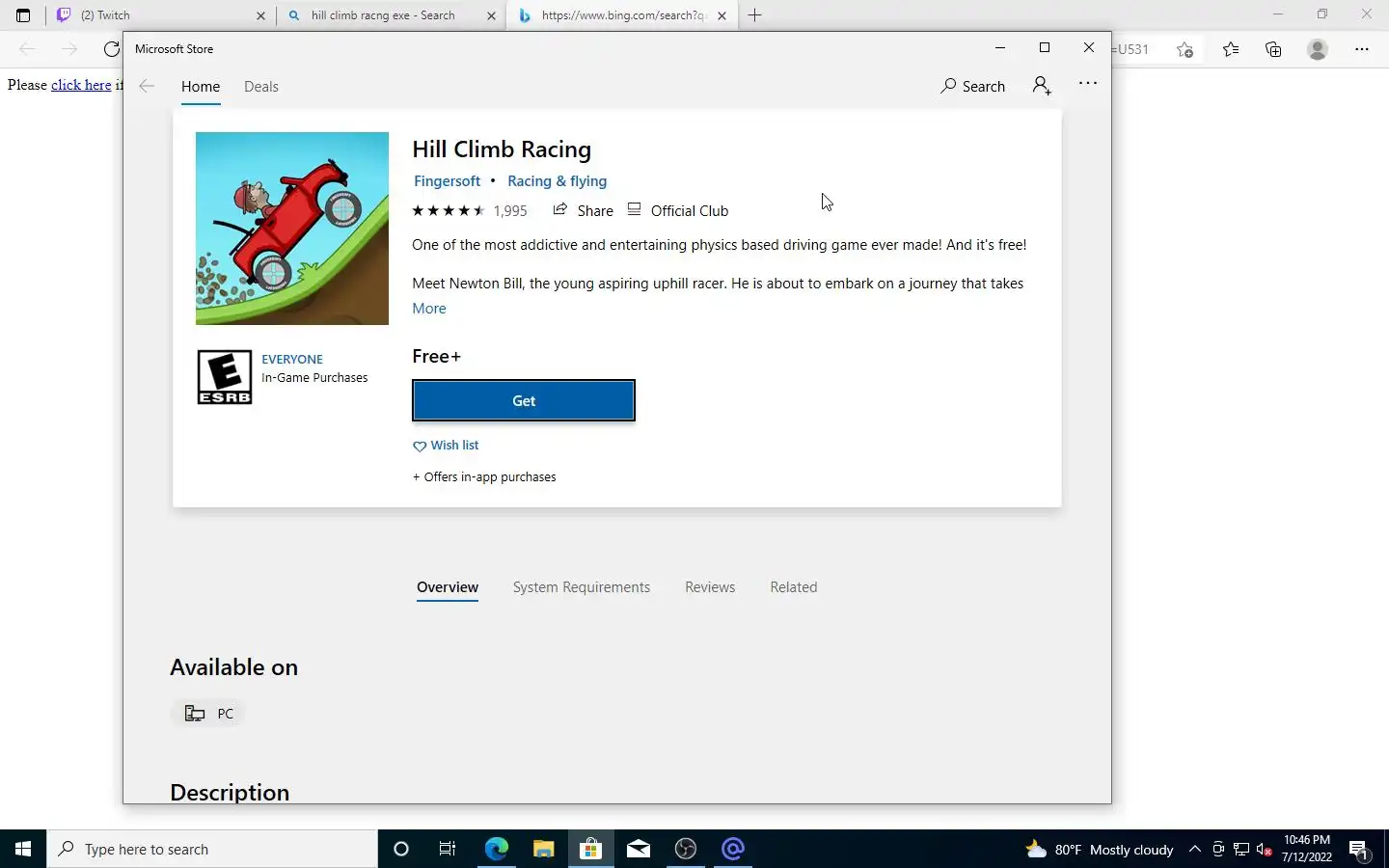Screen dimensions: 1389x868
Task: Open the clock showing 10:46 PM
Action: [x=1307, y=849]
